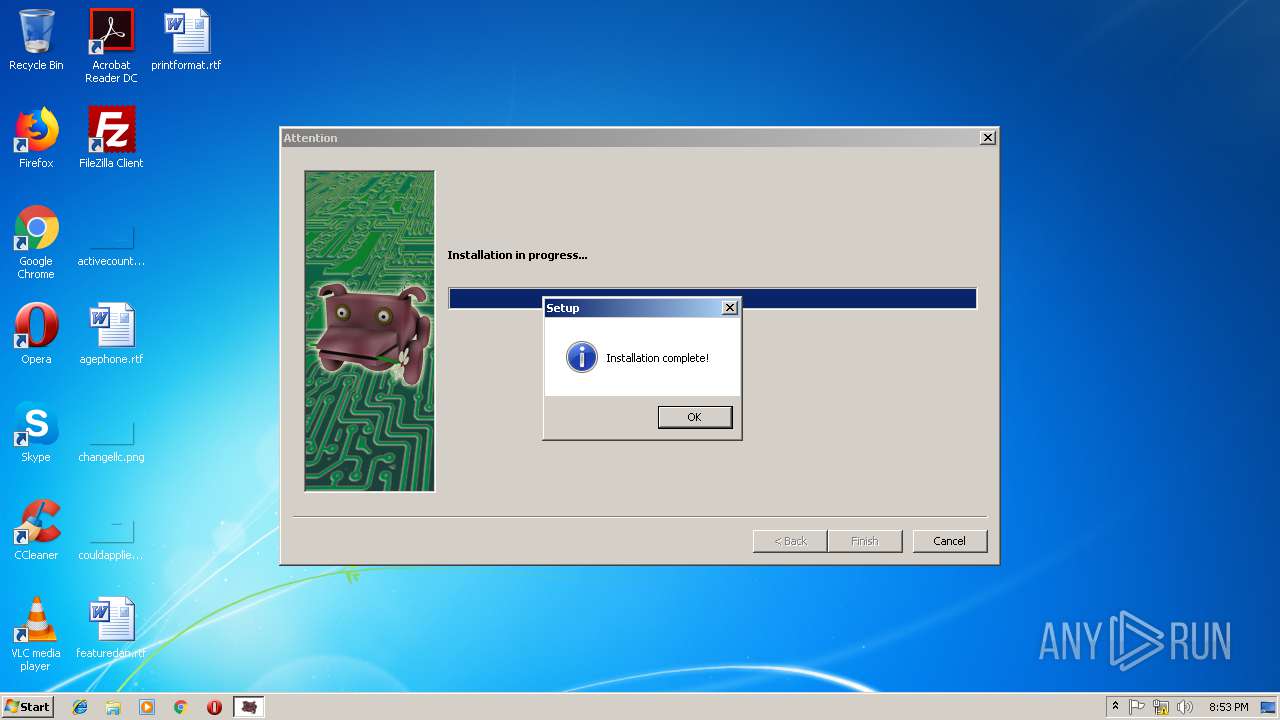
Task: Open the CCleaner desktop shortcut
Action: tap(36, 530)
